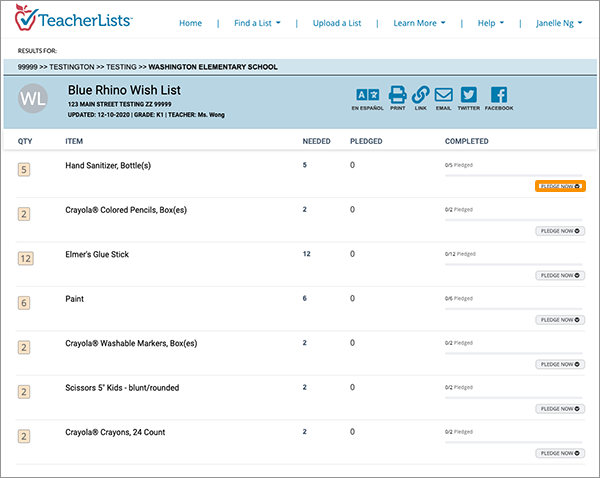Click the Colored Pencils pledge progress bar
600x478 pixels.
[x=514, y=220]
